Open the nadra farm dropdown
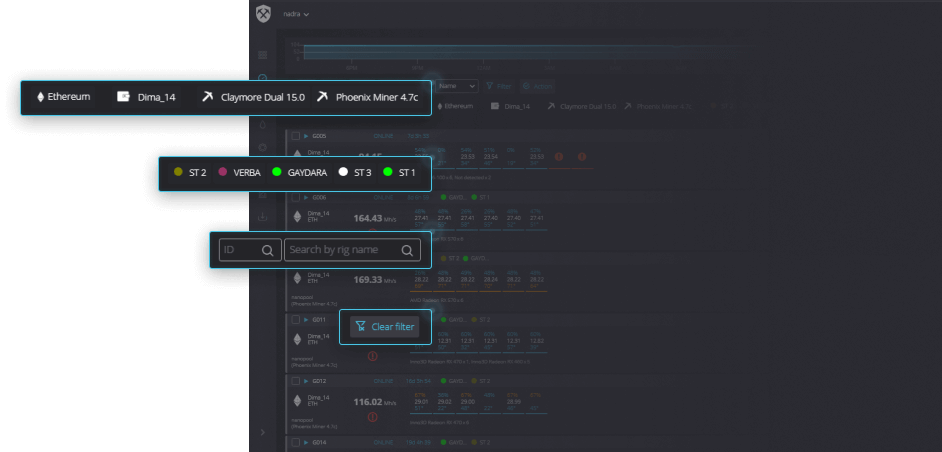The height and width of the screenshot is (452, 942). (296, 14)
